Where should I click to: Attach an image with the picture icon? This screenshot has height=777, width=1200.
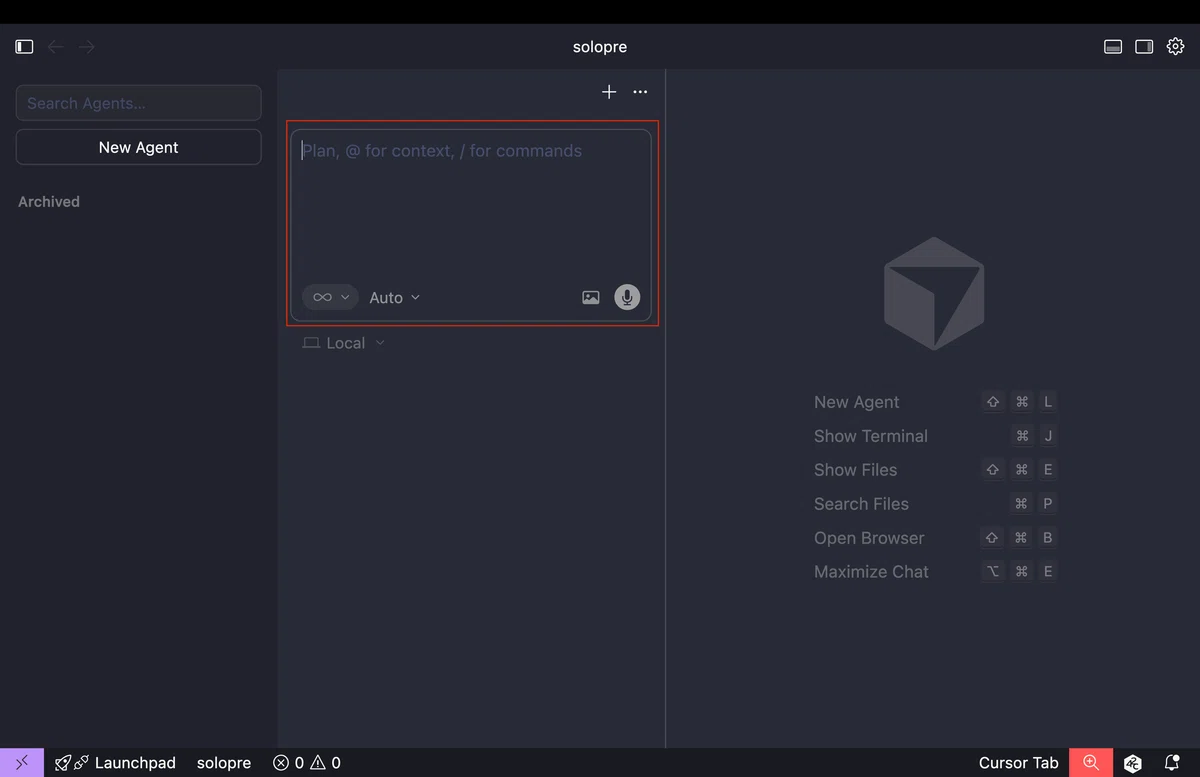coord(591,297)
